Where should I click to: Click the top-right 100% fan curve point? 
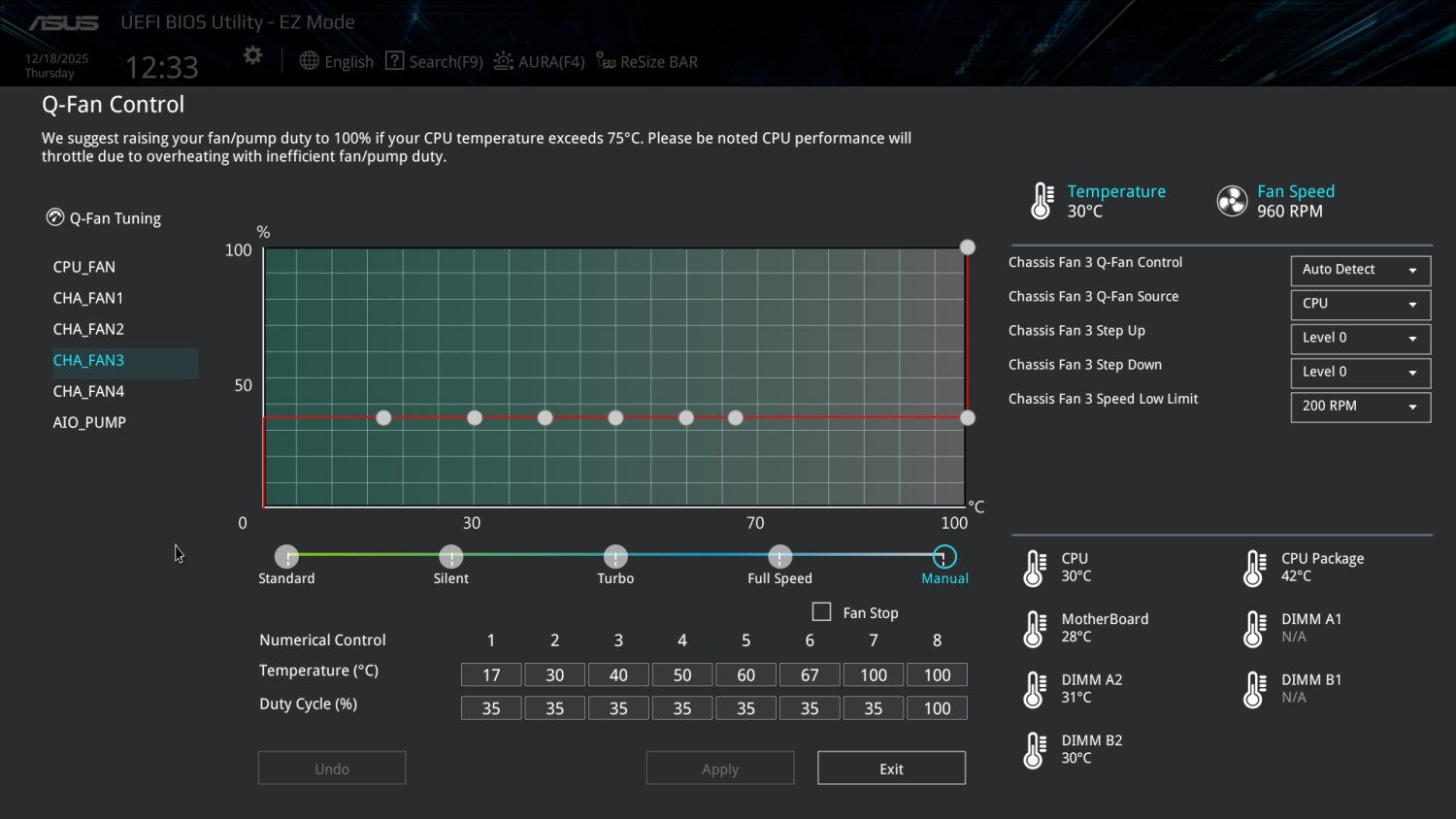coord(968,247)
